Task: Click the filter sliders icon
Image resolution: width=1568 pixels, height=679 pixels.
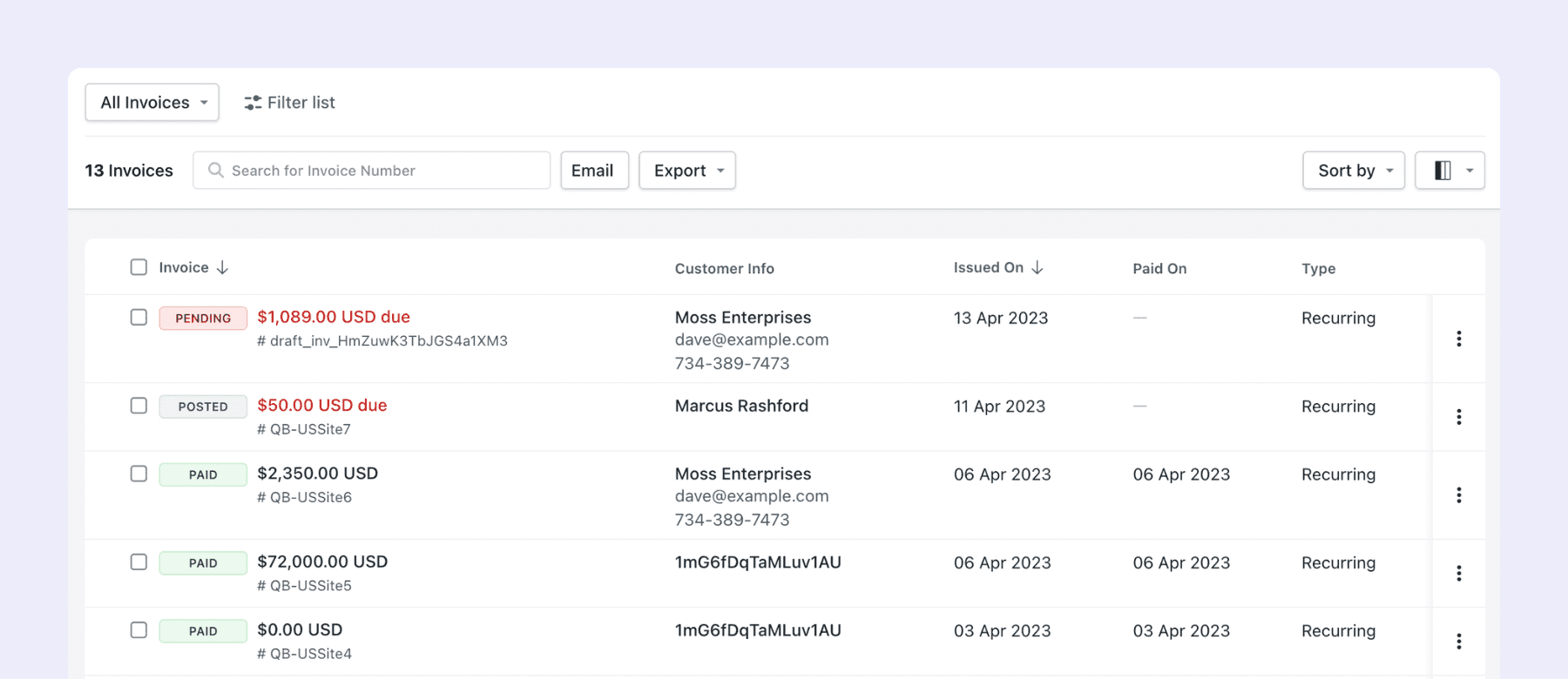Action: tap(253, 103)
